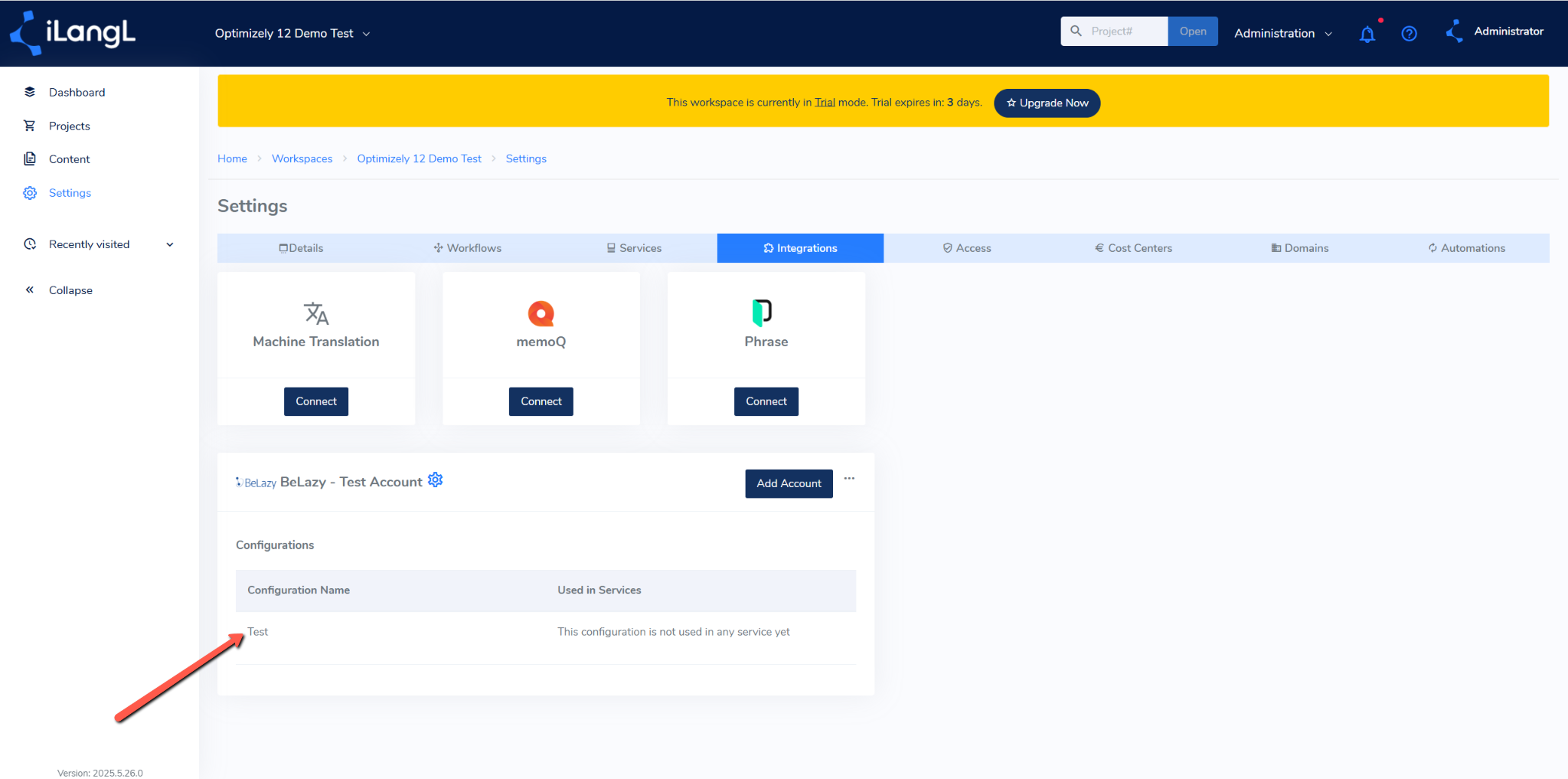Click the Configuration Name column header

point(299,590)
